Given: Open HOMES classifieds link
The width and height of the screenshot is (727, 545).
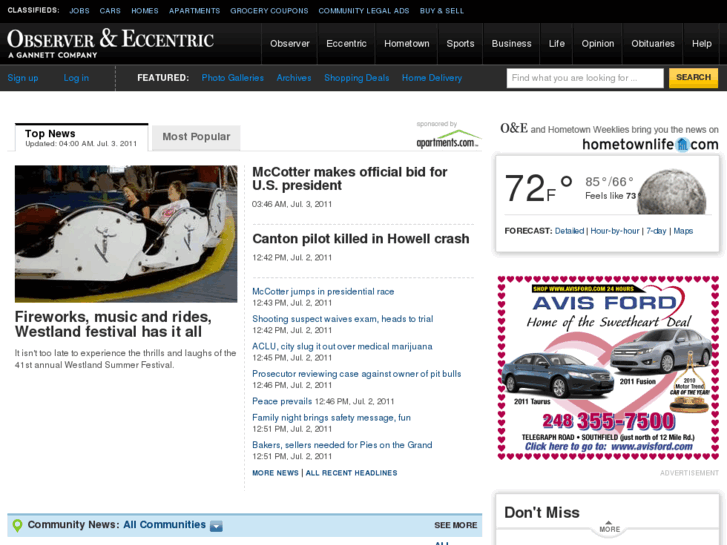Looking at the screenshot, I should (145, 11).
